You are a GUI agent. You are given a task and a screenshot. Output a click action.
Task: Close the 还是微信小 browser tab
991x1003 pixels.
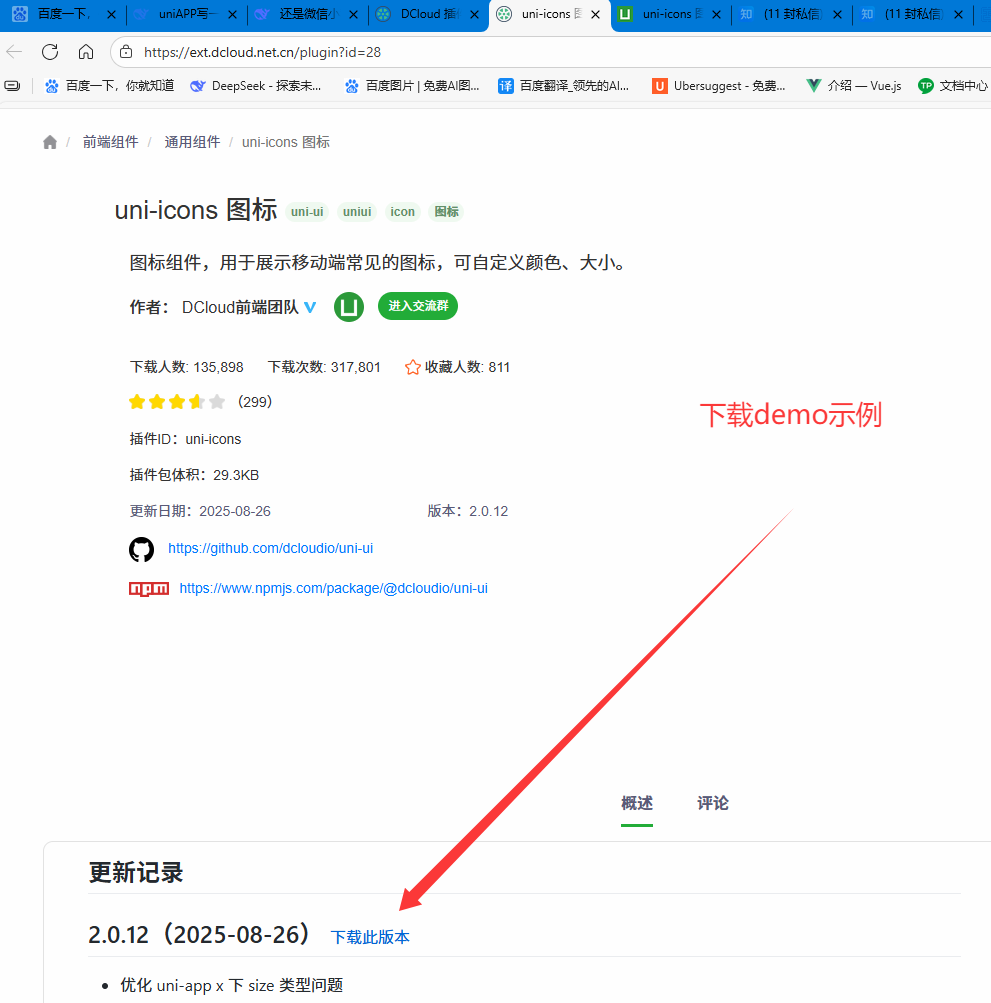pyautogui.click(x=353, y=14)
